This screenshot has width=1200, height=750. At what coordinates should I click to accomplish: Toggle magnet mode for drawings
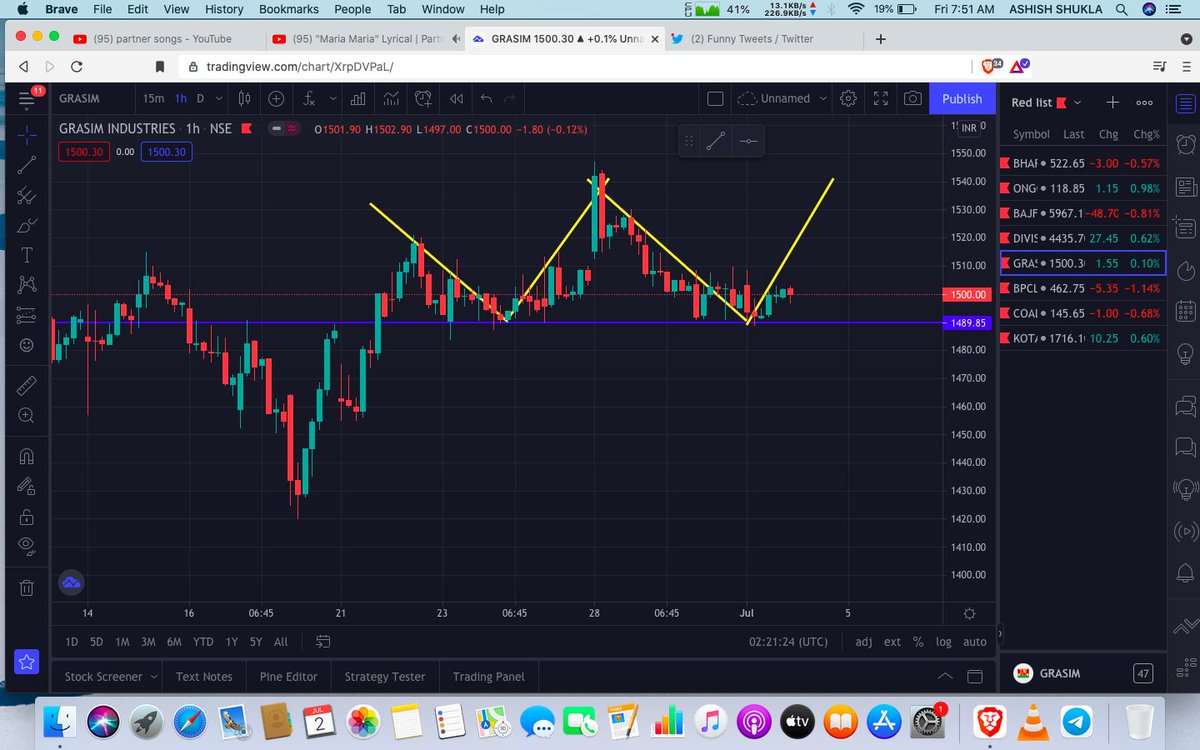(27, 456)
